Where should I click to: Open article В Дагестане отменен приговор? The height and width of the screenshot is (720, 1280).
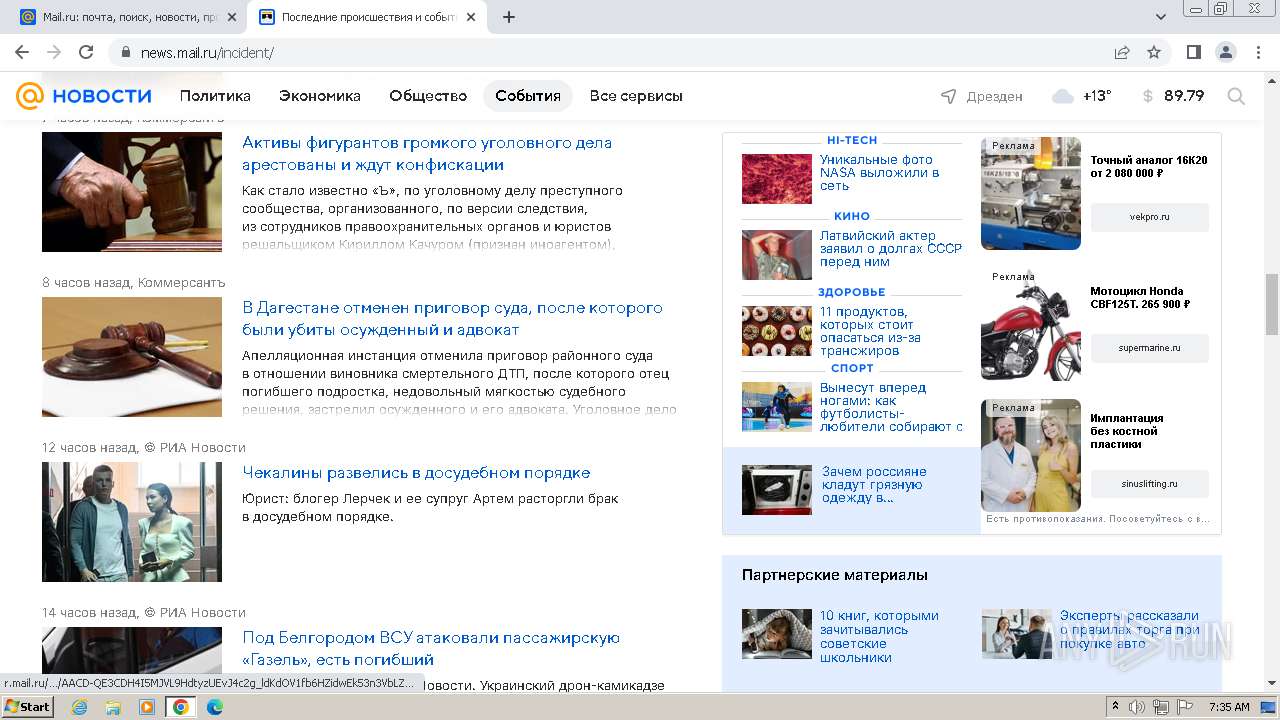tap(452, 319)
